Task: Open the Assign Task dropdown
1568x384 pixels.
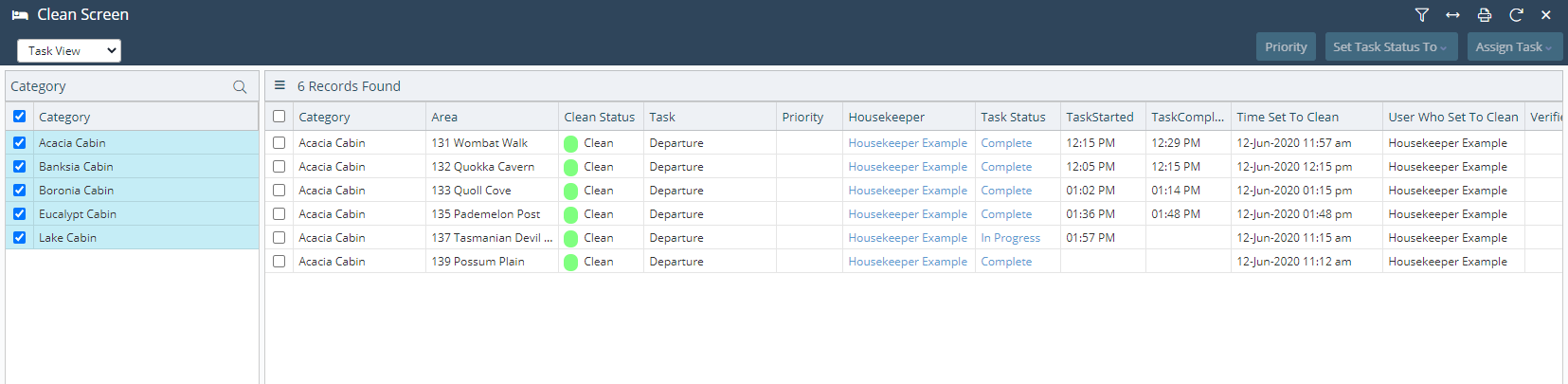Action: (1514, 46)
